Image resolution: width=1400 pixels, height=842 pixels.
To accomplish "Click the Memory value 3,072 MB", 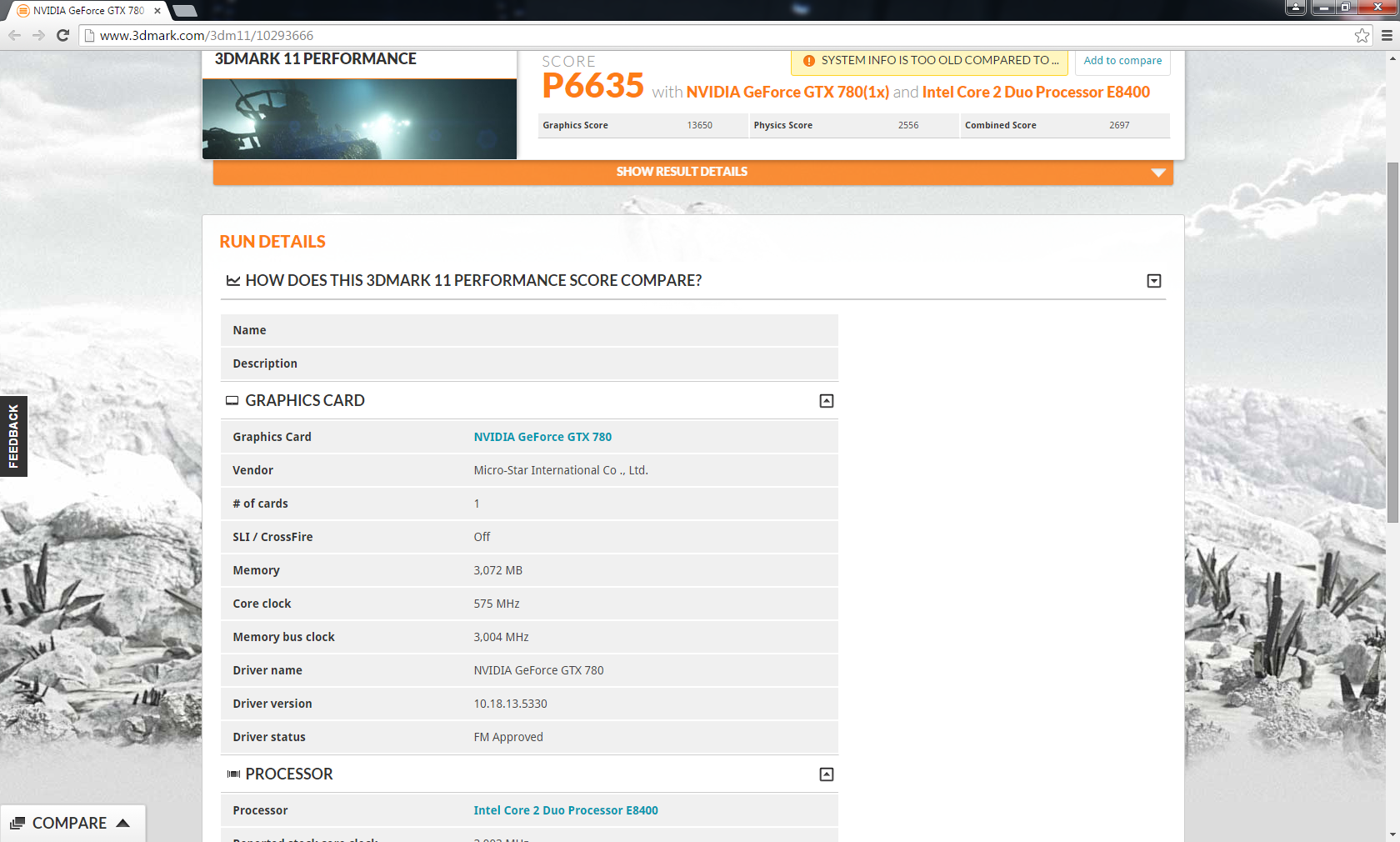I will [x=498, y=570].
